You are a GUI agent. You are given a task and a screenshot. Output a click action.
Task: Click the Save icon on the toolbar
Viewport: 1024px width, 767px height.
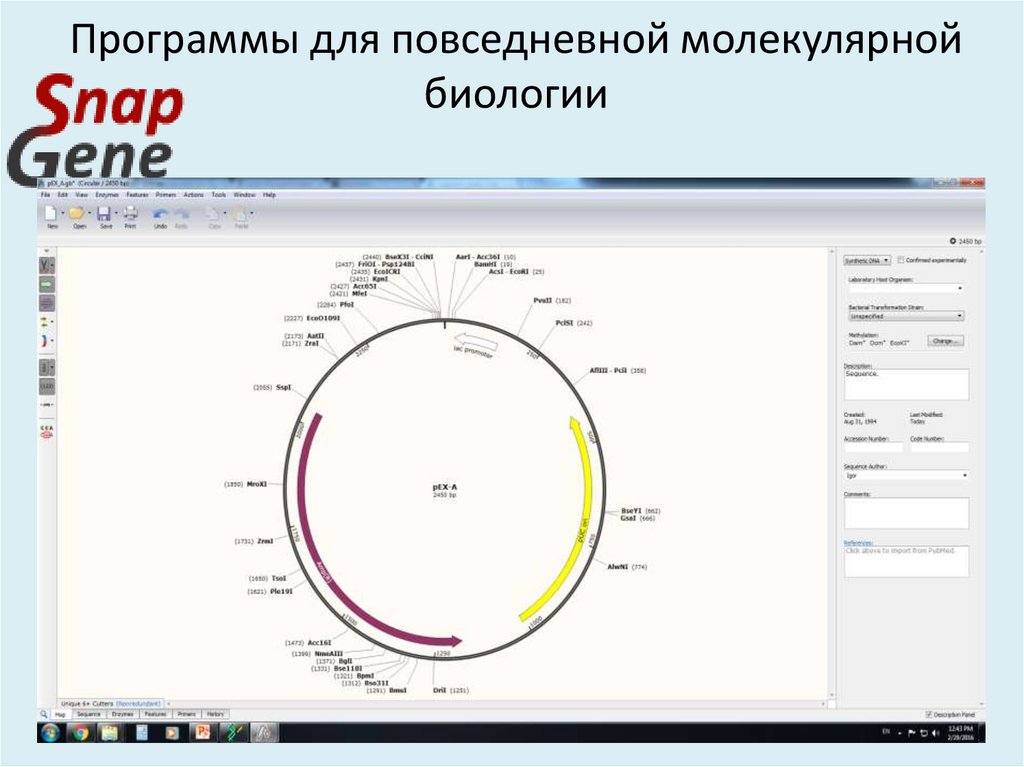105,212
